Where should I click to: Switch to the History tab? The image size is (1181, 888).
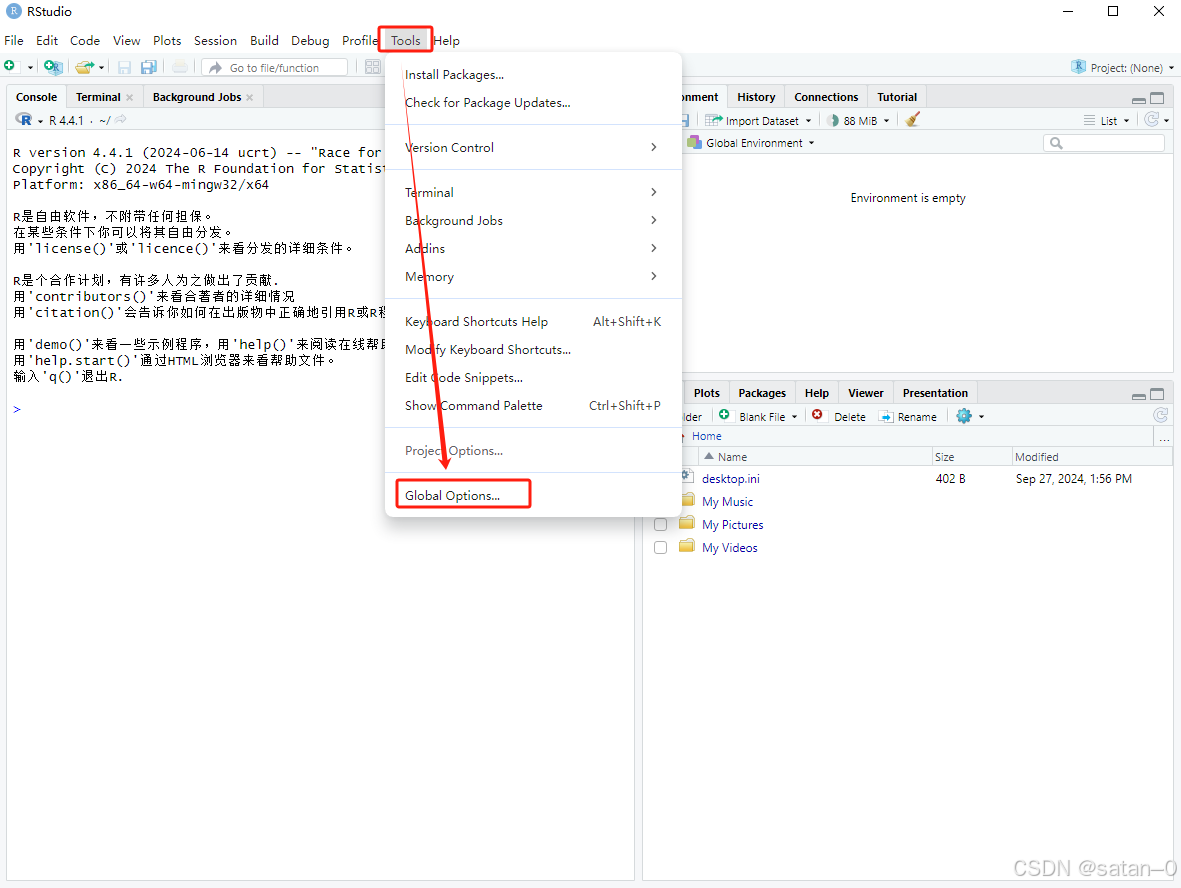click(756, 97)
